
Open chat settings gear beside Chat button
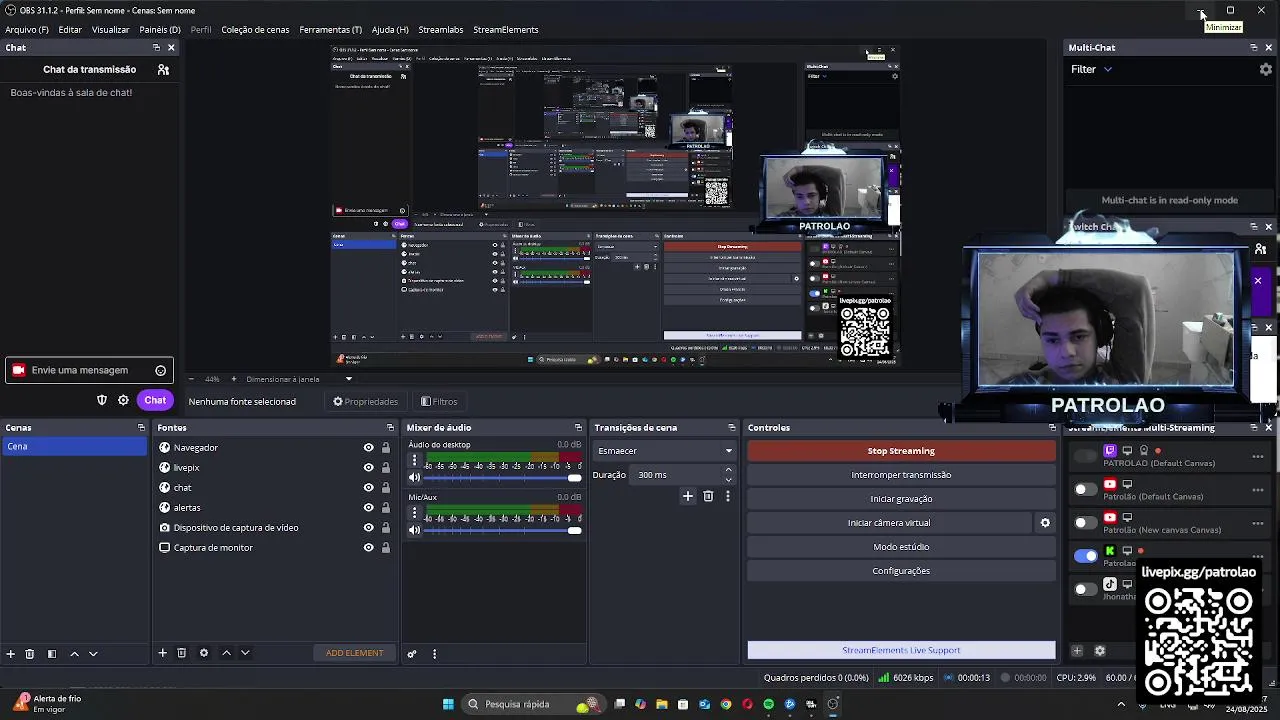pyautogui.click(x=123, y=400)
